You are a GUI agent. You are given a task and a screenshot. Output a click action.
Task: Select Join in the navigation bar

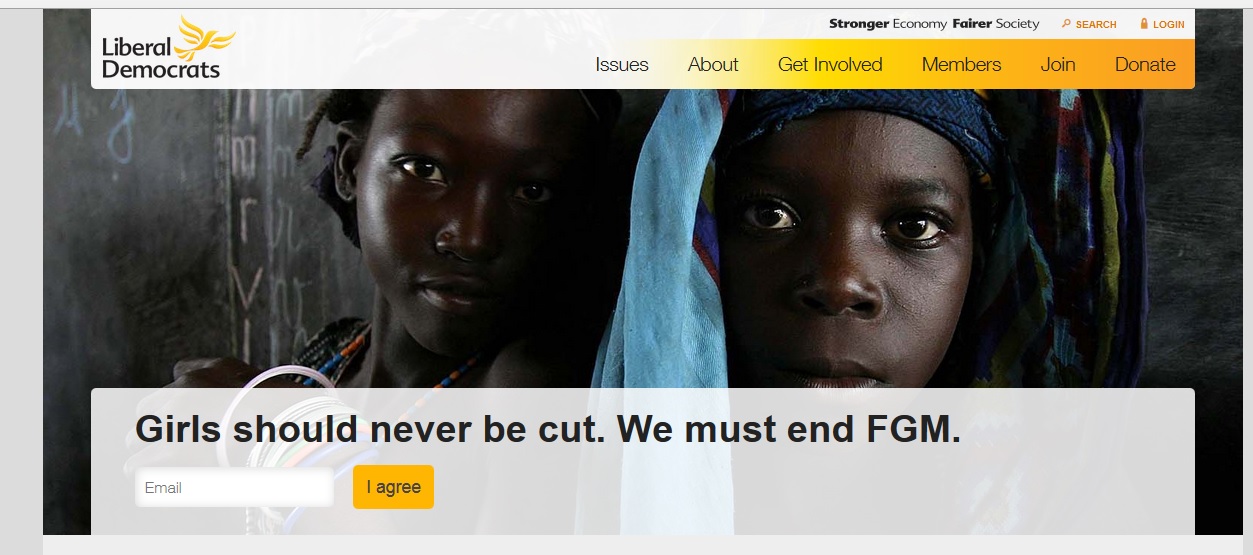1058,65
